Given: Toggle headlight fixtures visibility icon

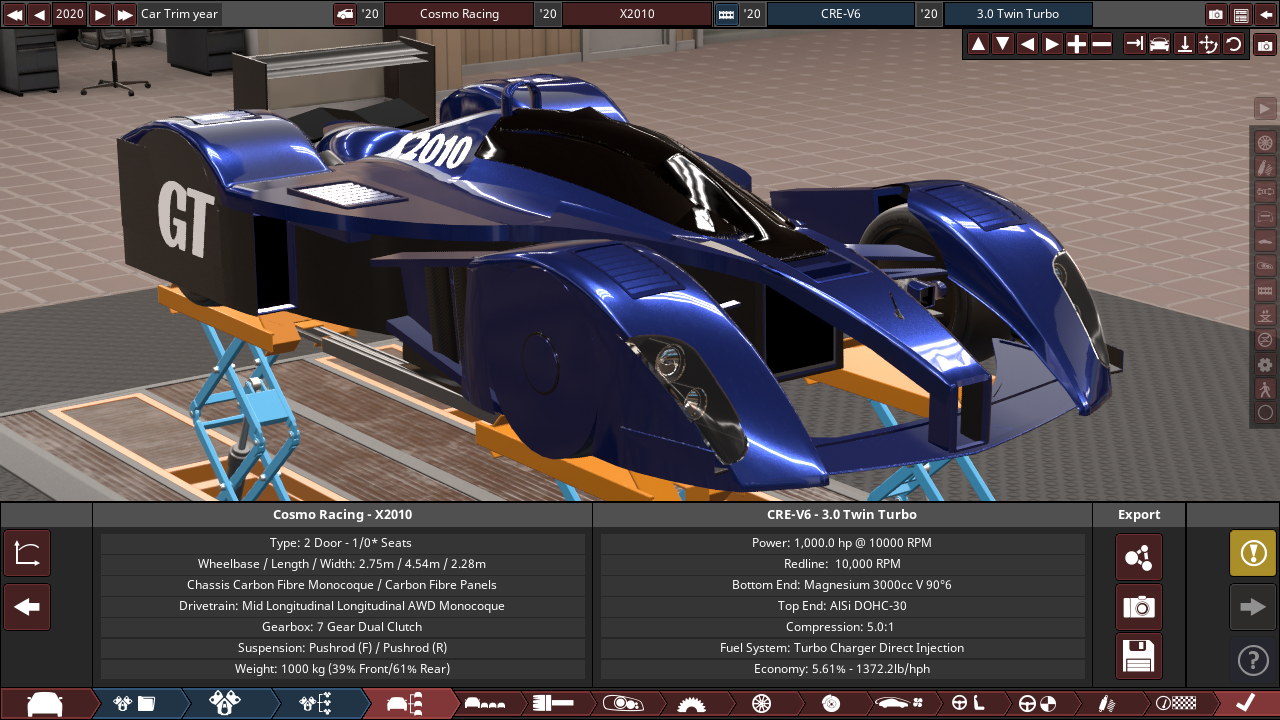Looking at the screenshot, I should [1265, 265].
